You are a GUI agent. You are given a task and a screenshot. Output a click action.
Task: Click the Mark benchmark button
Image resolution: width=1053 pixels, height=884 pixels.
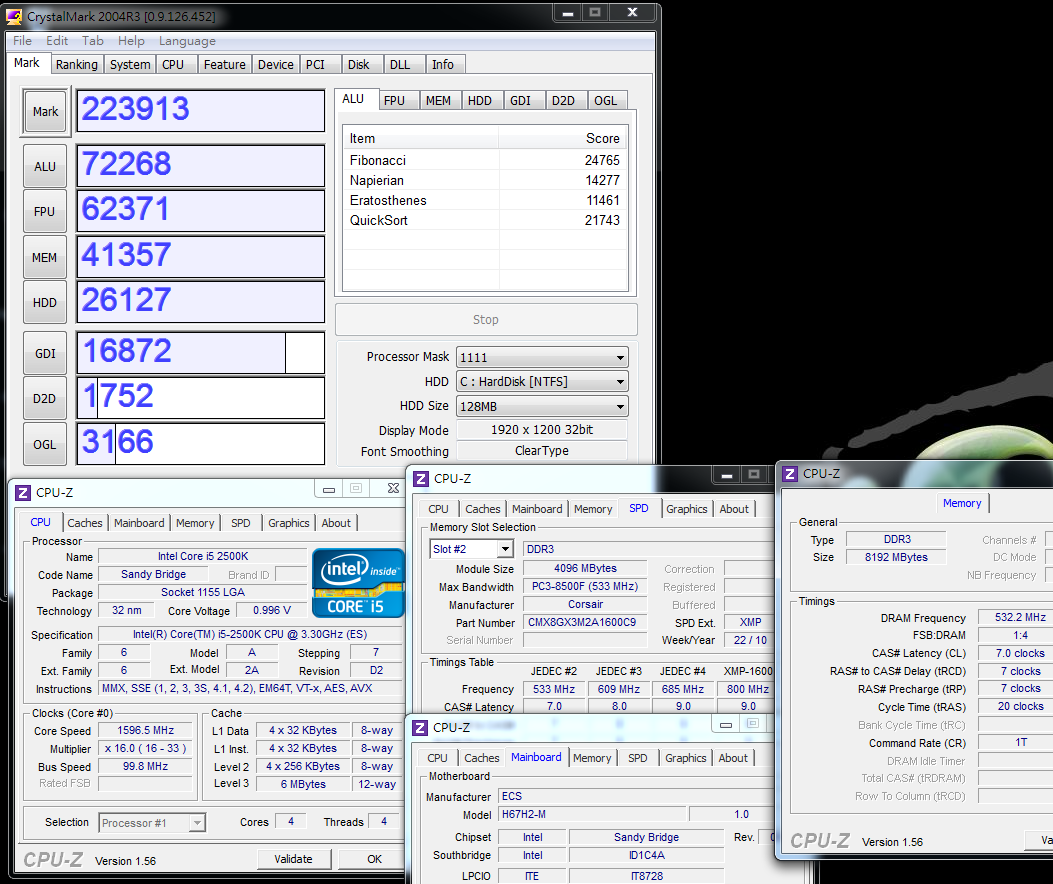45,112
